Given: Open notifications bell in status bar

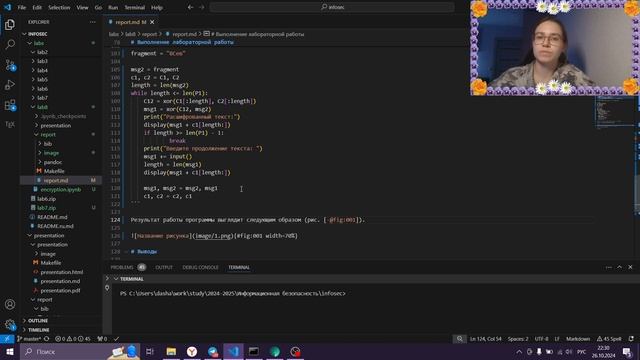Looking at the screenshot, I should 631,339.
